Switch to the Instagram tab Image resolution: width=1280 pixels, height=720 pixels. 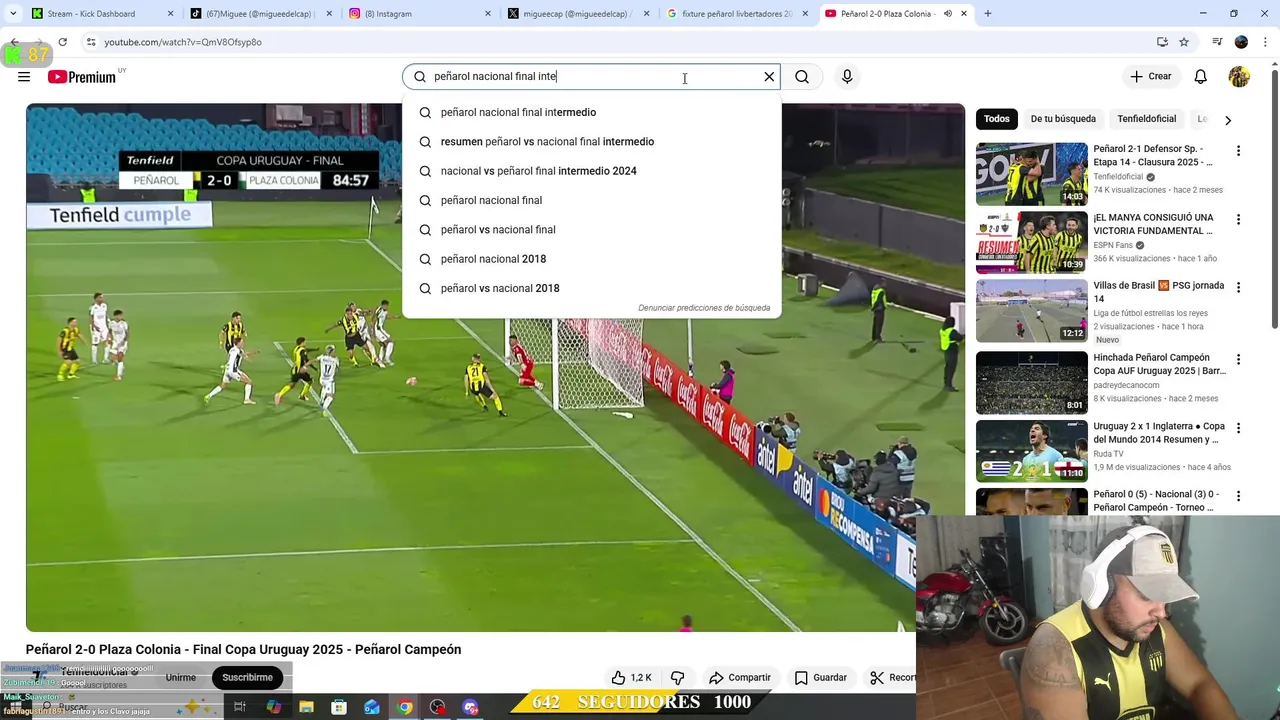[x=420, y=14]
